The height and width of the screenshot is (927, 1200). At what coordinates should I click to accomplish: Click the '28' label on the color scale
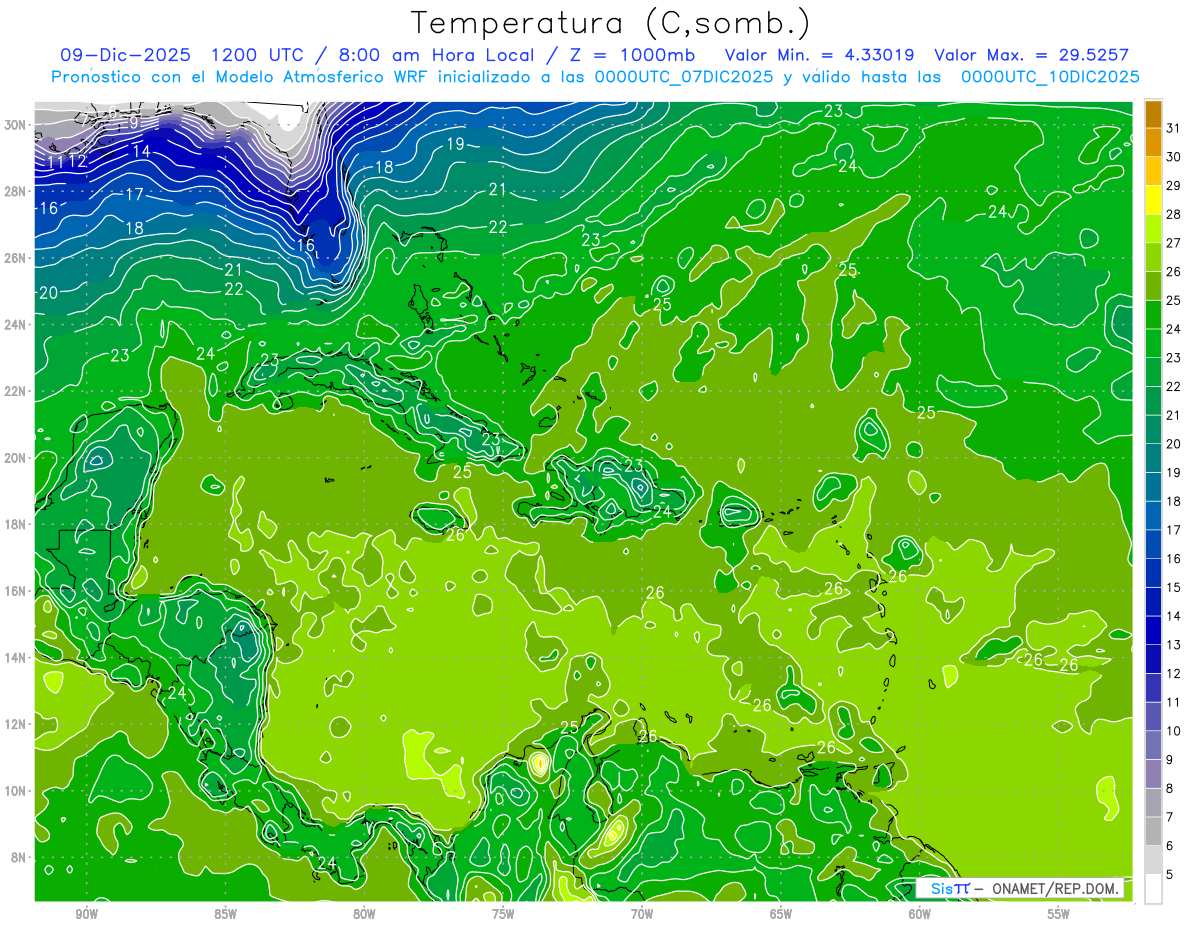tap(1173, 214)
